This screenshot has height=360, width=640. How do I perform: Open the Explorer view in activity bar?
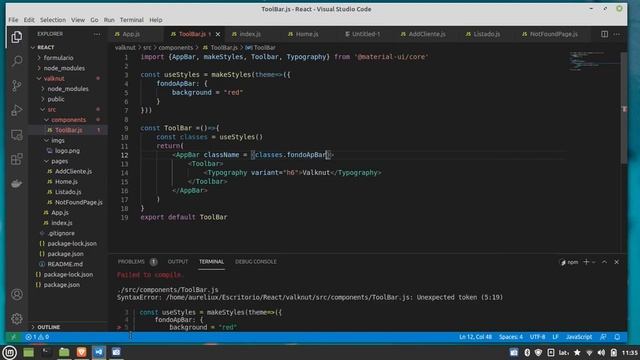click(17, 37)
